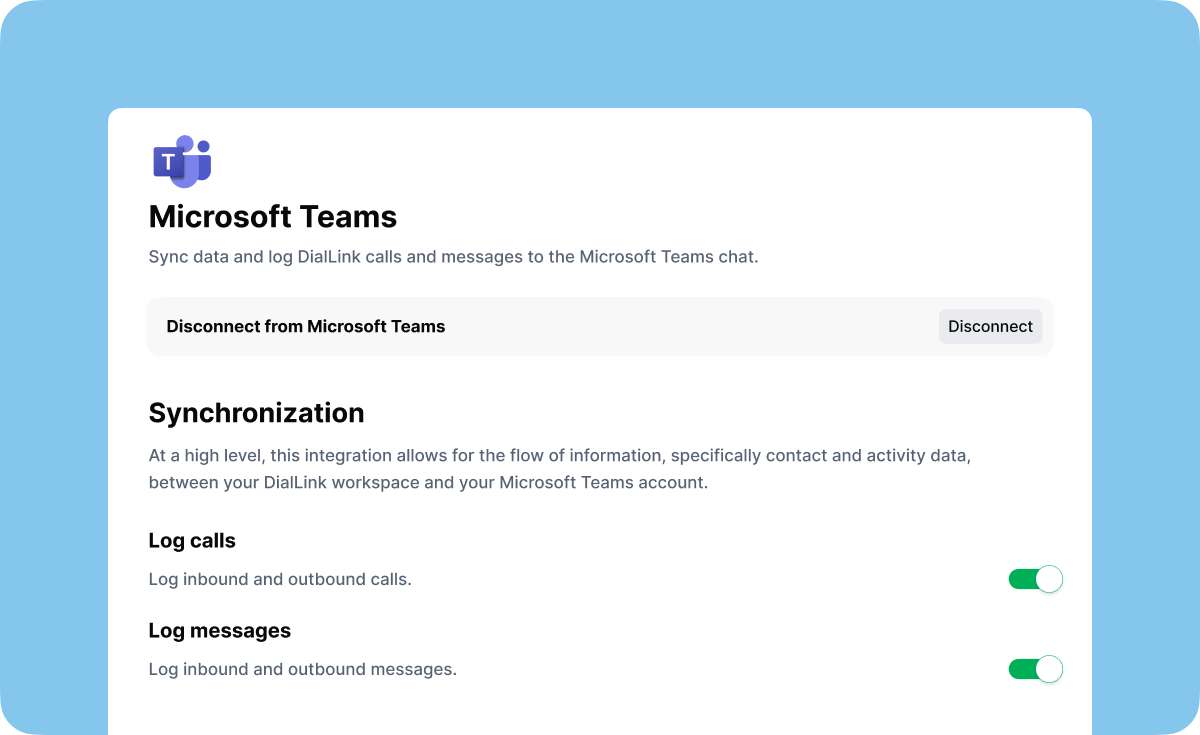This screenshot has height=735, width=1200.
Task: Click the white T tile in the Teams logo
Action: [x=168, y=162]
